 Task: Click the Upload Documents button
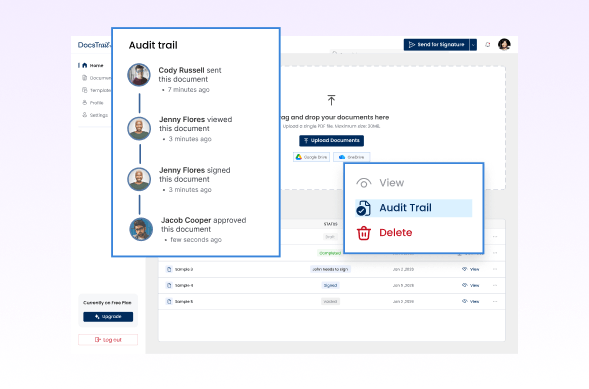coord(331,140)
